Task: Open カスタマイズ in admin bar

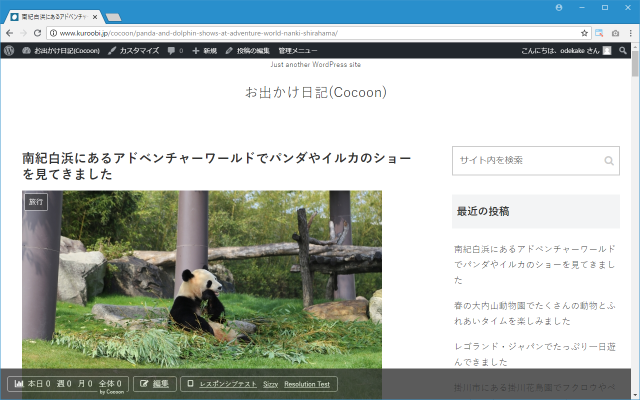Action: point(133,51)
